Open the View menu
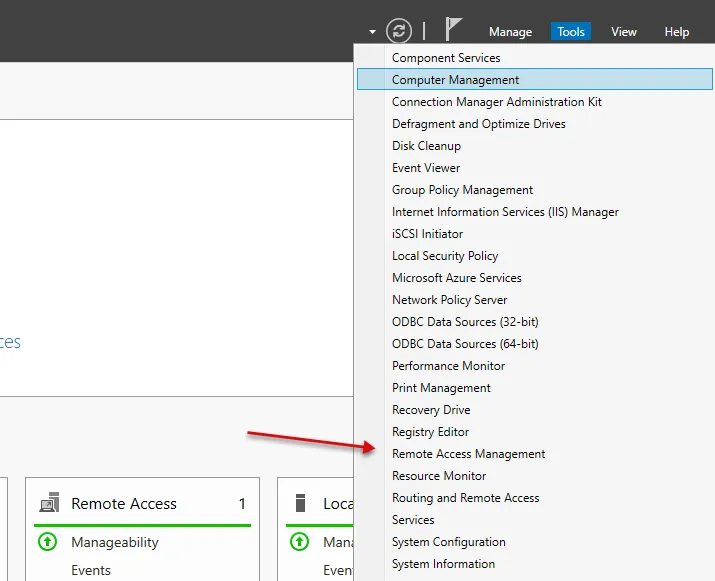The height and width of the screenshot is (581, 715). tap(624, 32)
